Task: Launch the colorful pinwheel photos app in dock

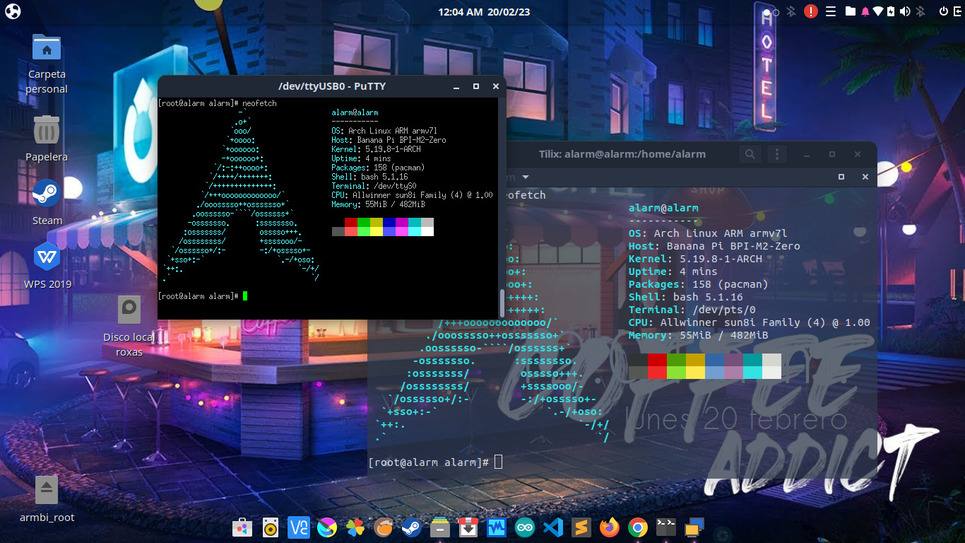Action: pos(355,528)
